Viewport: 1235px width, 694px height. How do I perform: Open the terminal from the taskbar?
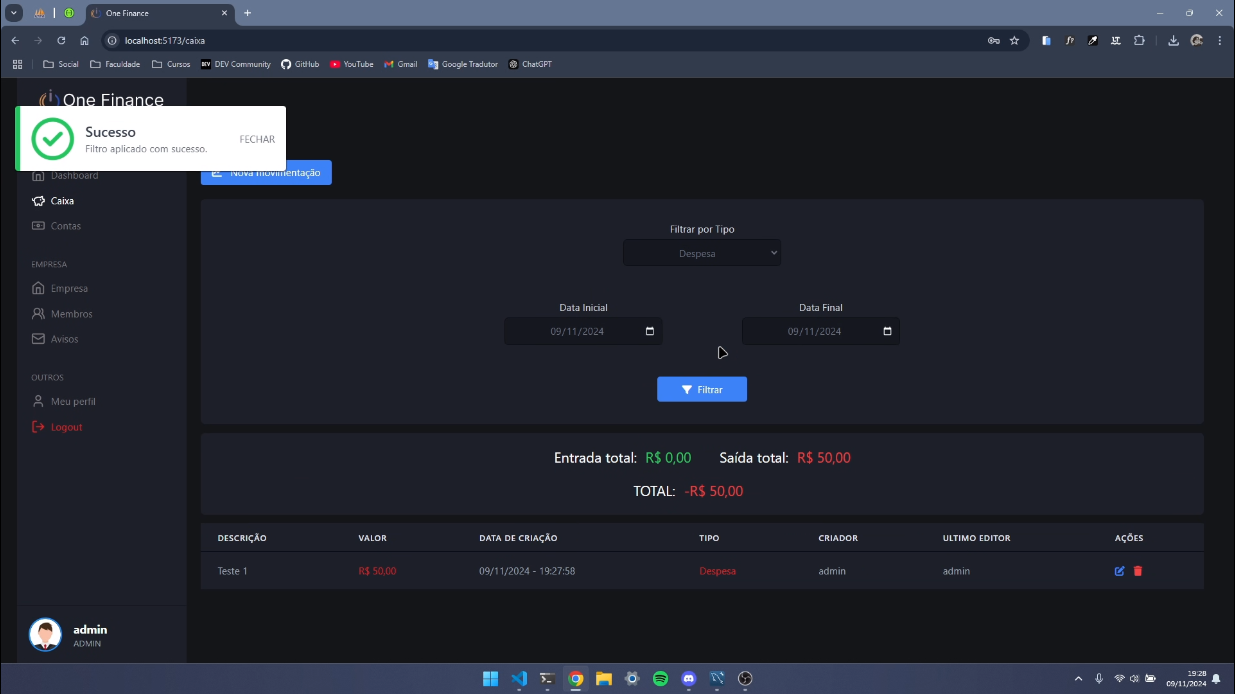click(547, 678)
